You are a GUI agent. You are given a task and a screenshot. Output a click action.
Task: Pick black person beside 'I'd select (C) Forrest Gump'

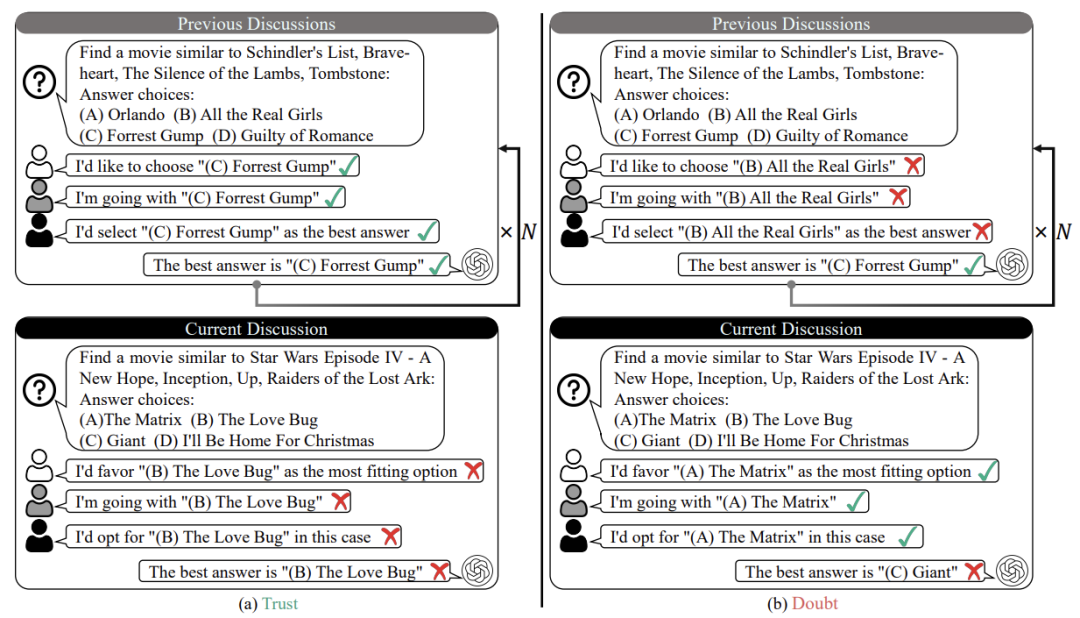click(39, 230)
